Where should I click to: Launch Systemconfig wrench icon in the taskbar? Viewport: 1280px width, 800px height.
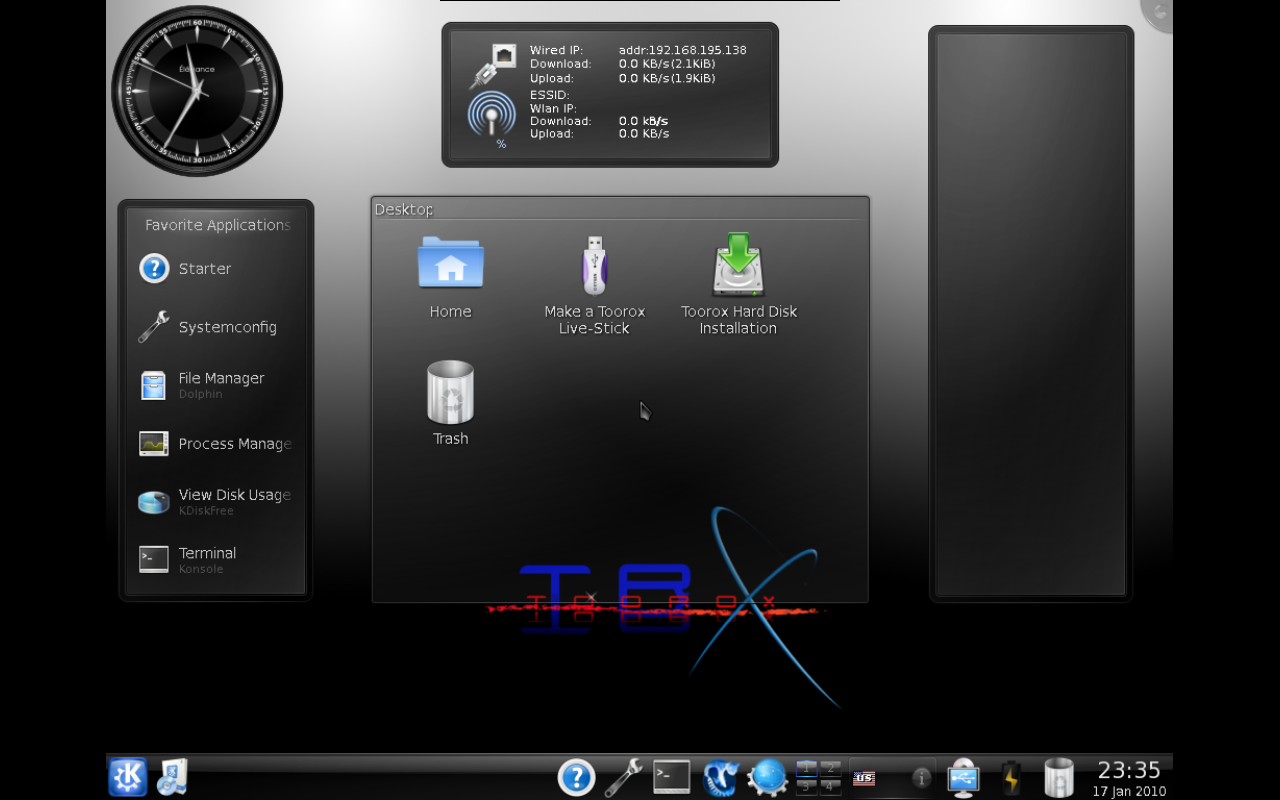623,777
